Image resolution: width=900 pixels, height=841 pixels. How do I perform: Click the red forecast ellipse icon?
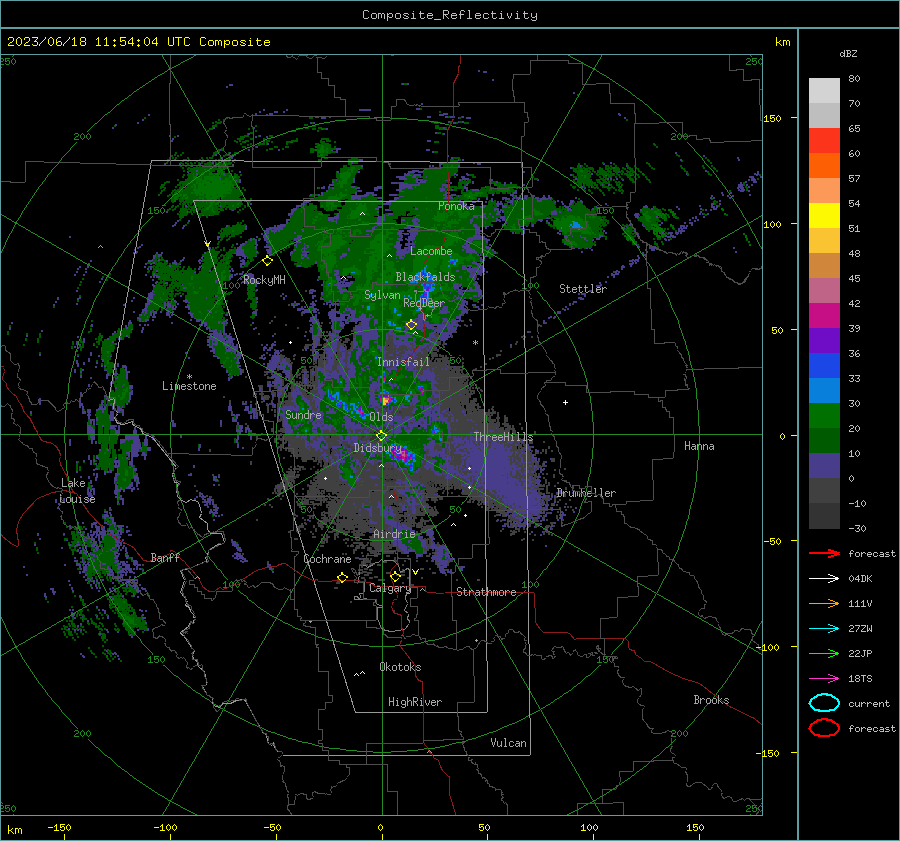[x=824, y=728]
